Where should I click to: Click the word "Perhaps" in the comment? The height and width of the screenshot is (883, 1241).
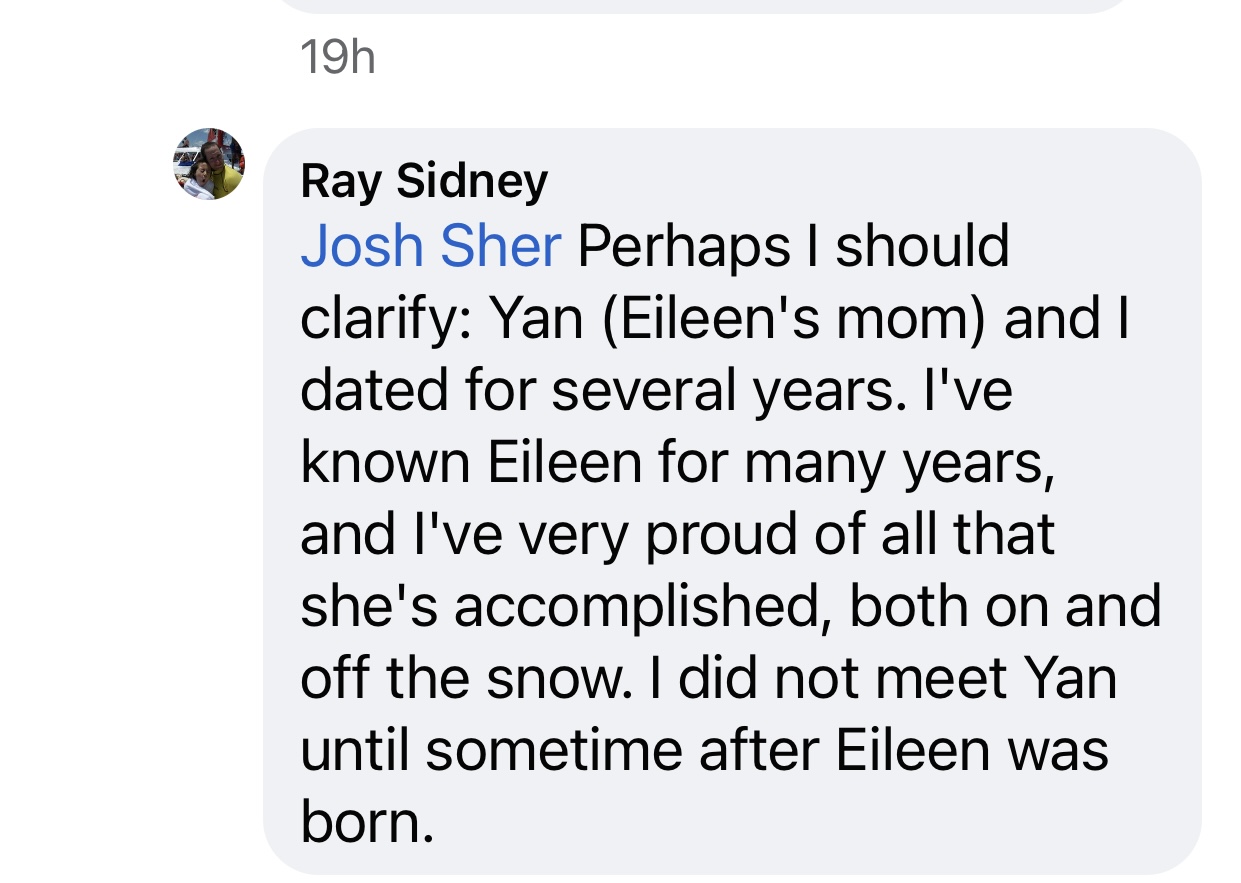[683, 246]
